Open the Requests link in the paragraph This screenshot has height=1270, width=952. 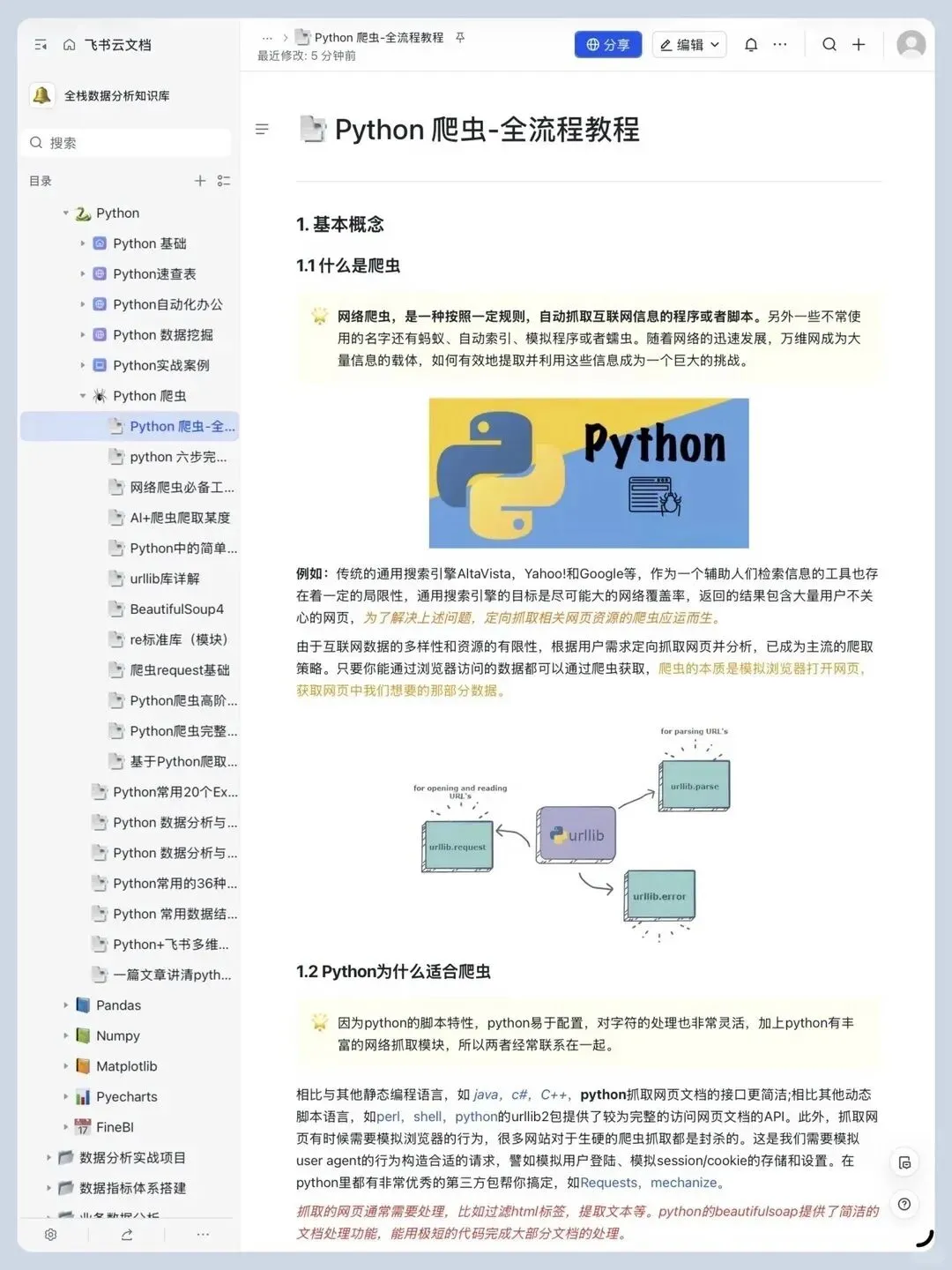coord(608,1183)
